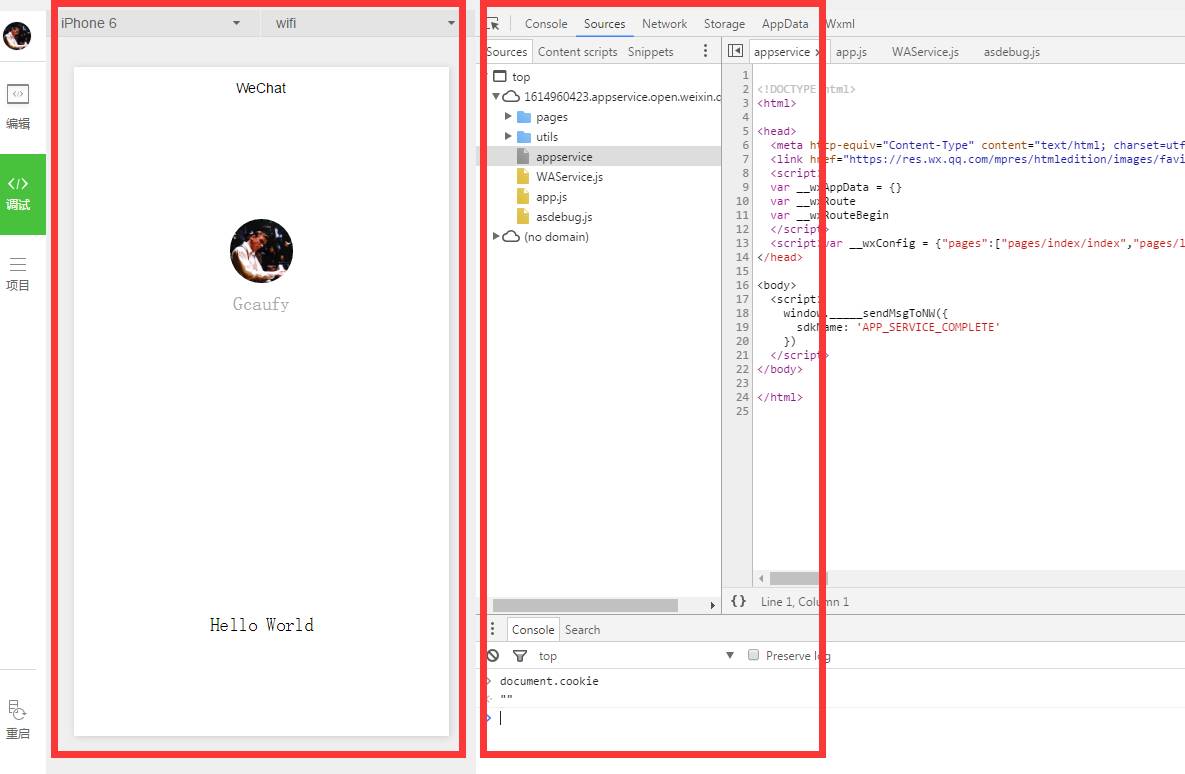This screenshot has height=774, width=1185.
Task: Open the wifi network dropdown
Action: (x=364, y=23)
